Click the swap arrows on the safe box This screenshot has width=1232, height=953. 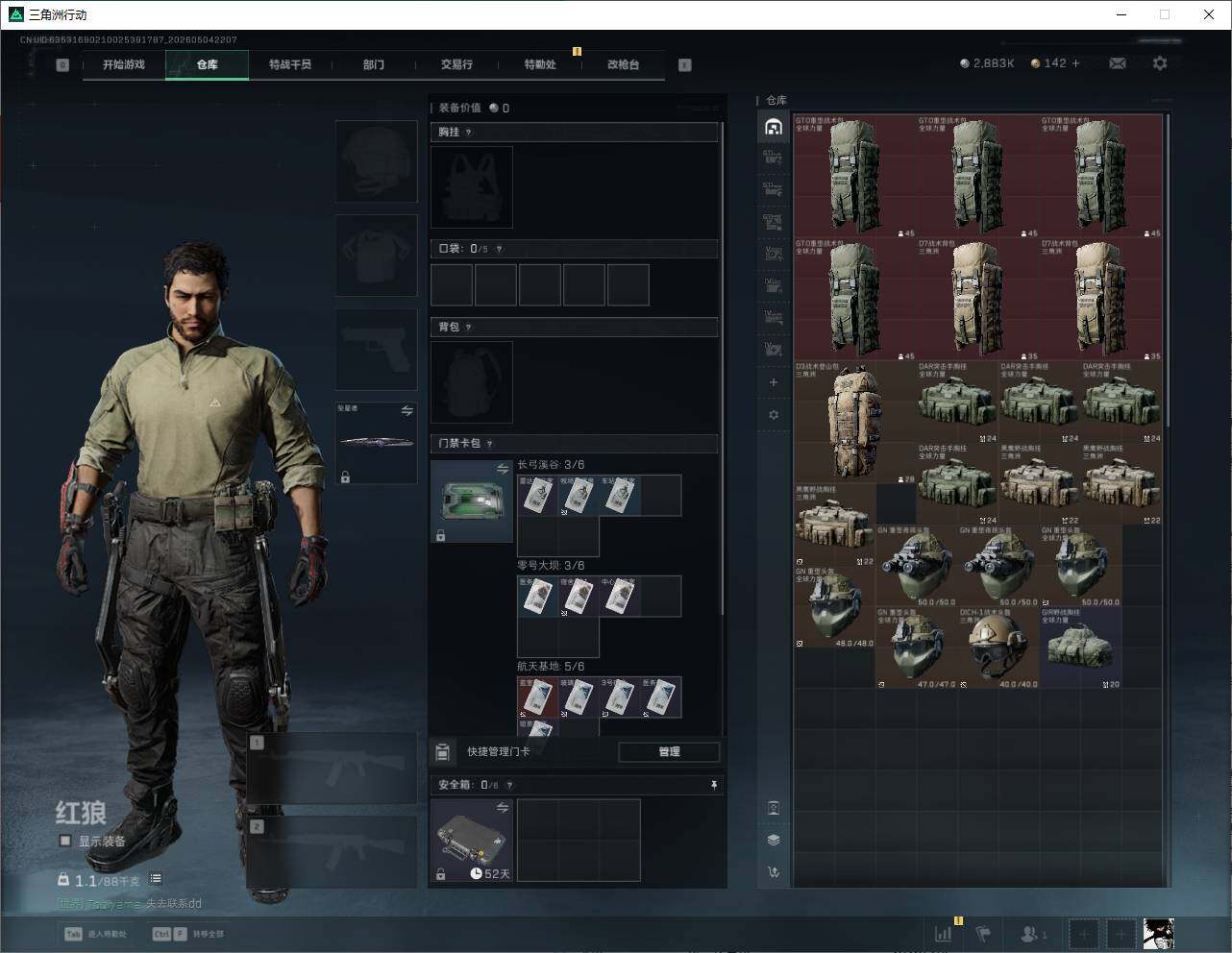point(502,809)
